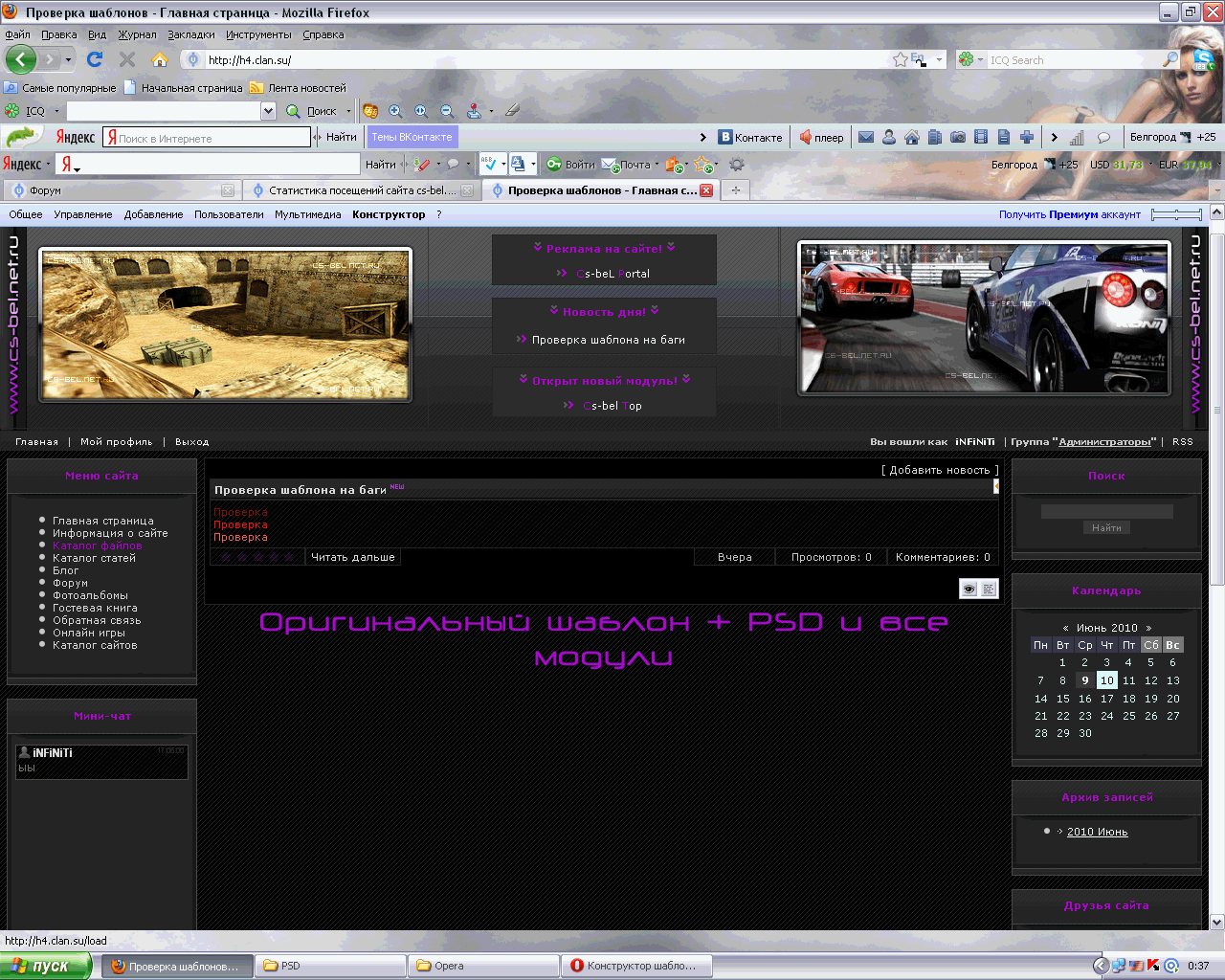Go to next month in the calendar
The width and height of the screenshot is (1225, 980).
(x=1148, y=628)
